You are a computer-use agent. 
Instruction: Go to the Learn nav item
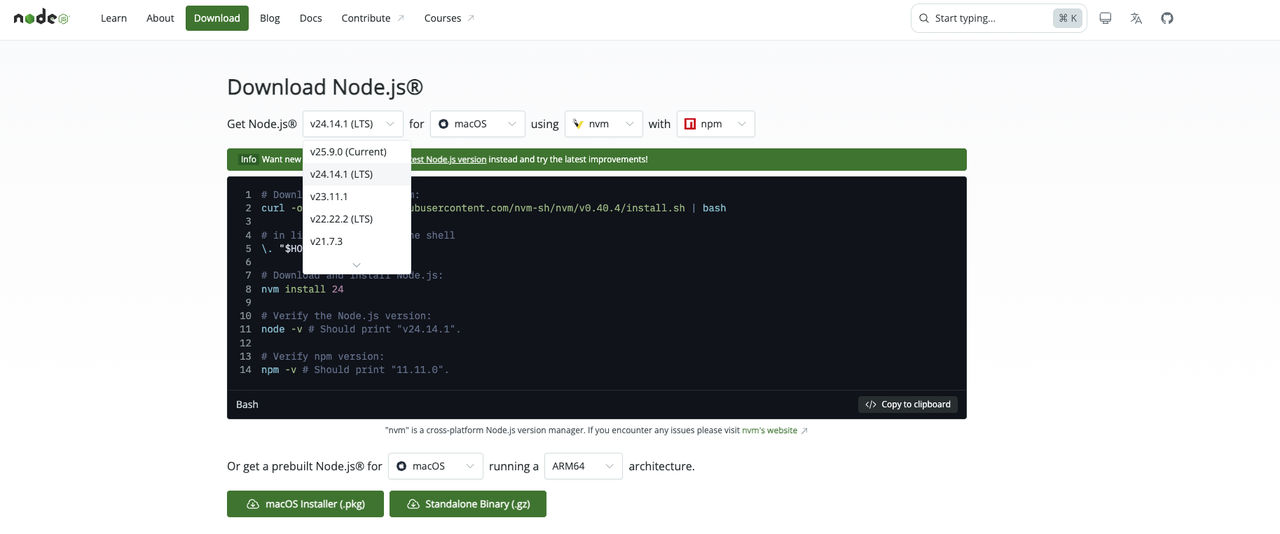coord(114,18)
